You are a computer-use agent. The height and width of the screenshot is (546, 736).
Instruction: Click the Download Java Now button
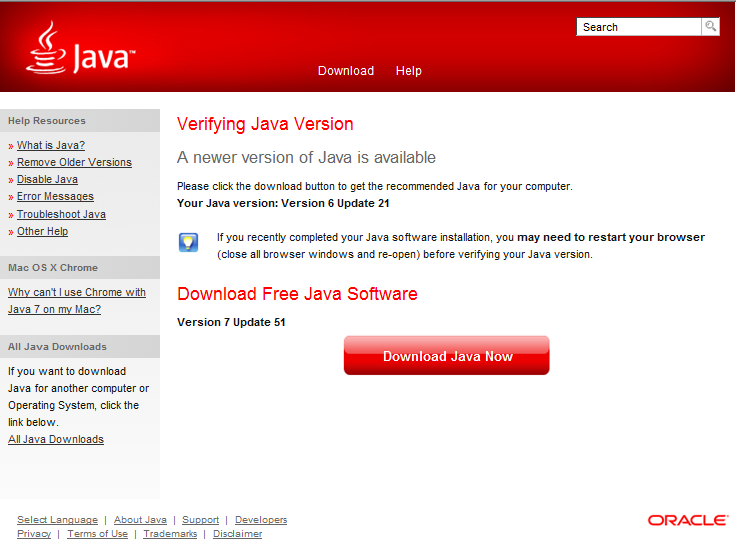click(x=446, y=355)
